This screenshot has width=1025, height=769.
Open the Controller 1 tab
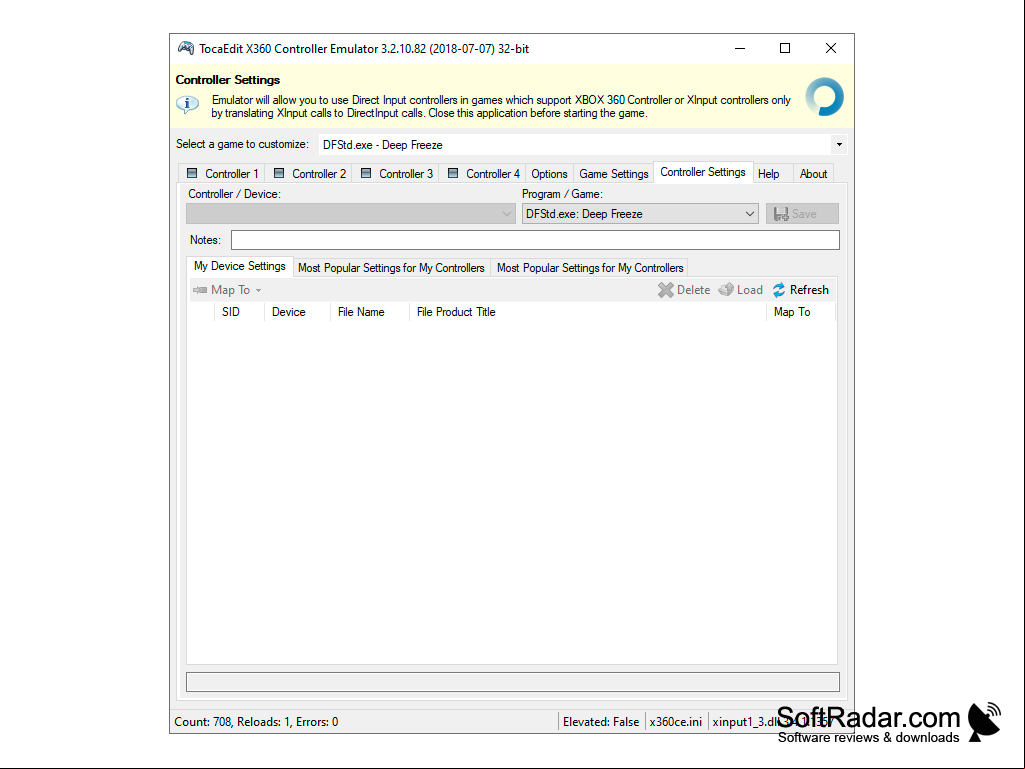click(x=222, y=174)
